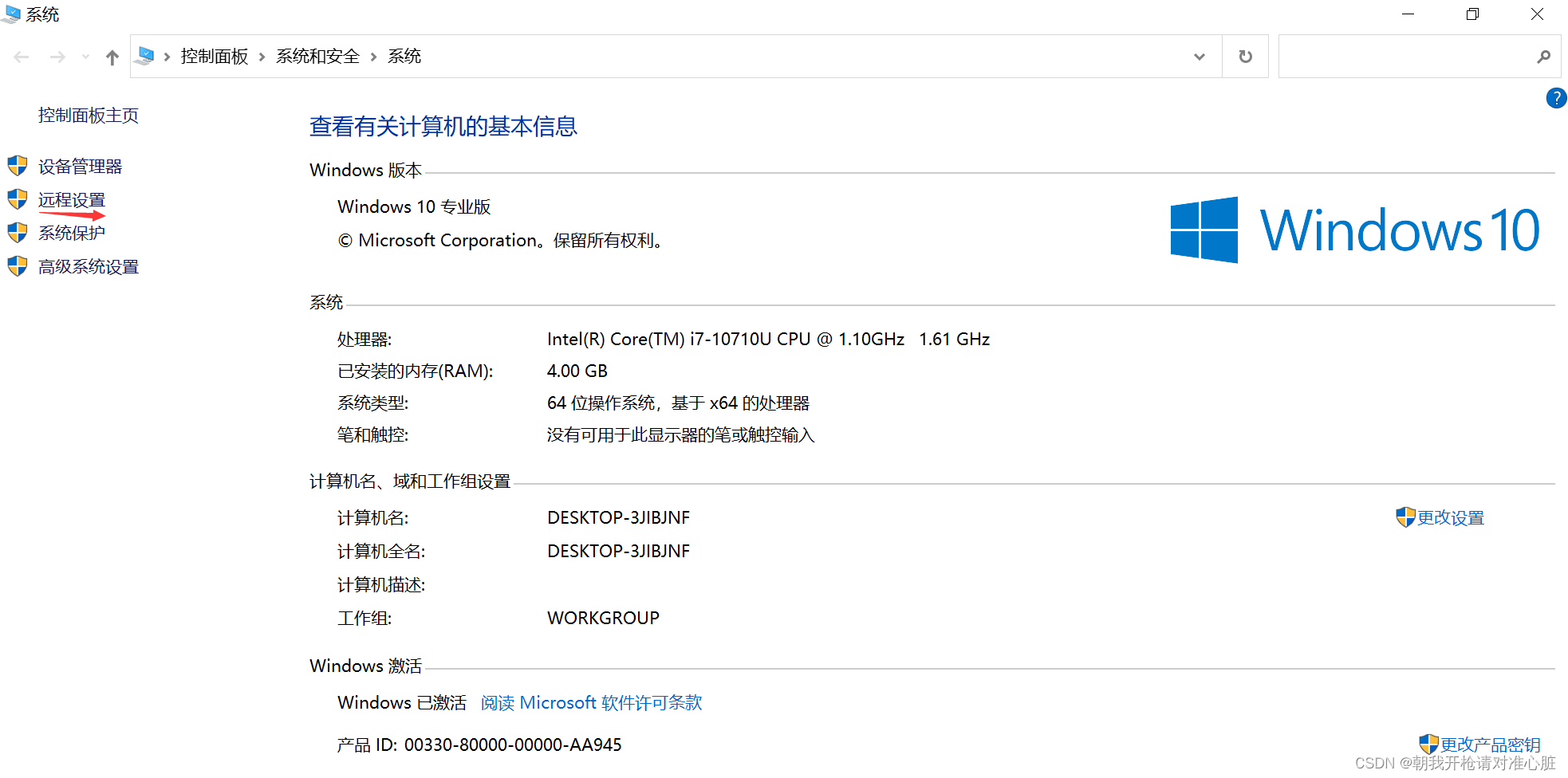Select 系统和安全 breadcrumb item

[317, 57]
